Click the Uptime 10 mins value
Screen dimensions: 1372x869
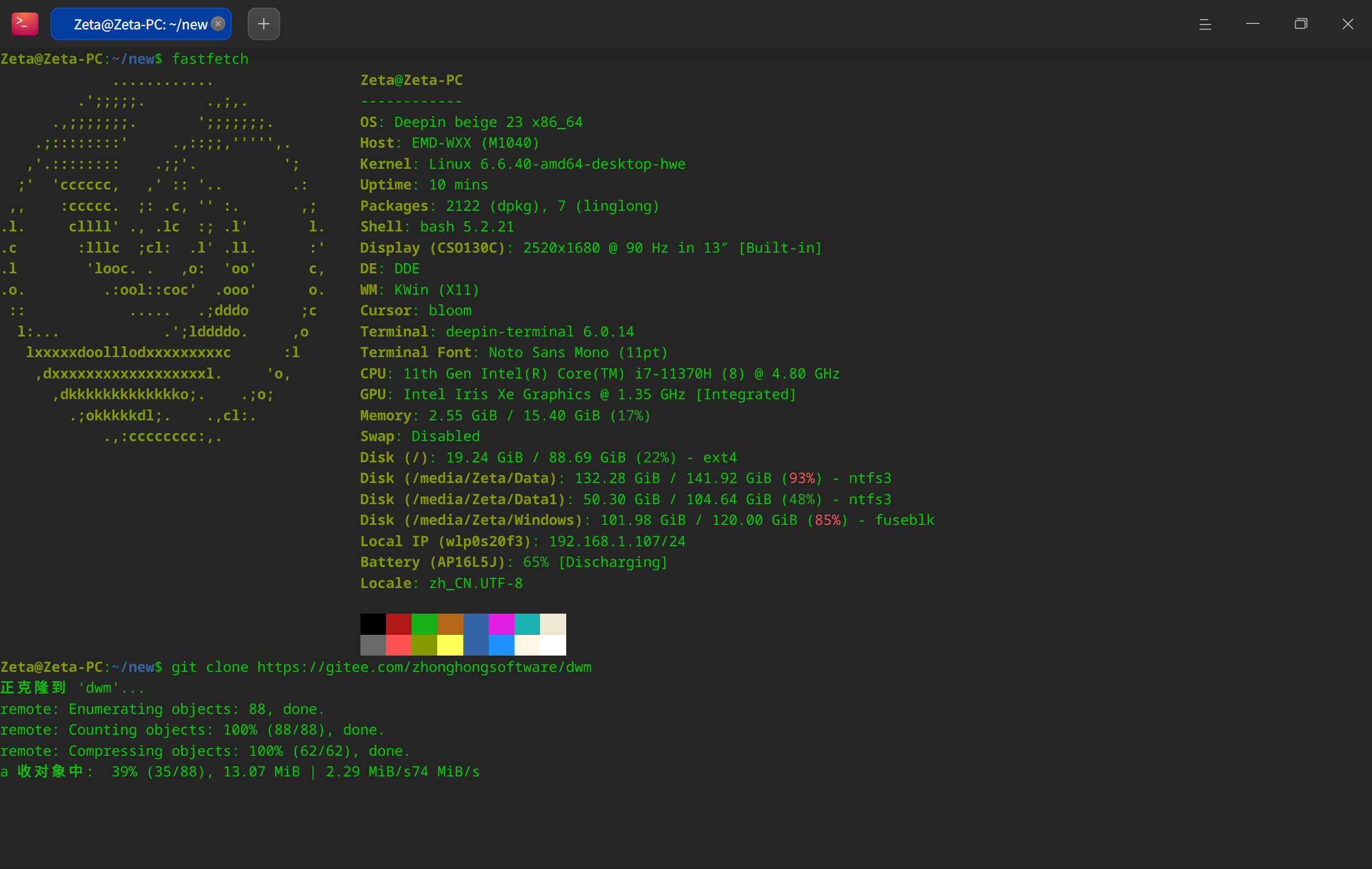(x=458, y=185)
